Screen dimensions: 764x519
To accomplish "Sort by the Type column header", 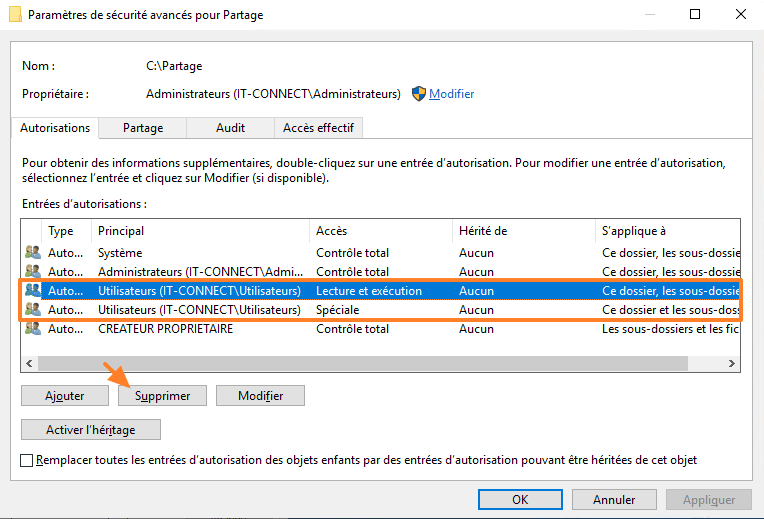I will [x=67, y=231].
